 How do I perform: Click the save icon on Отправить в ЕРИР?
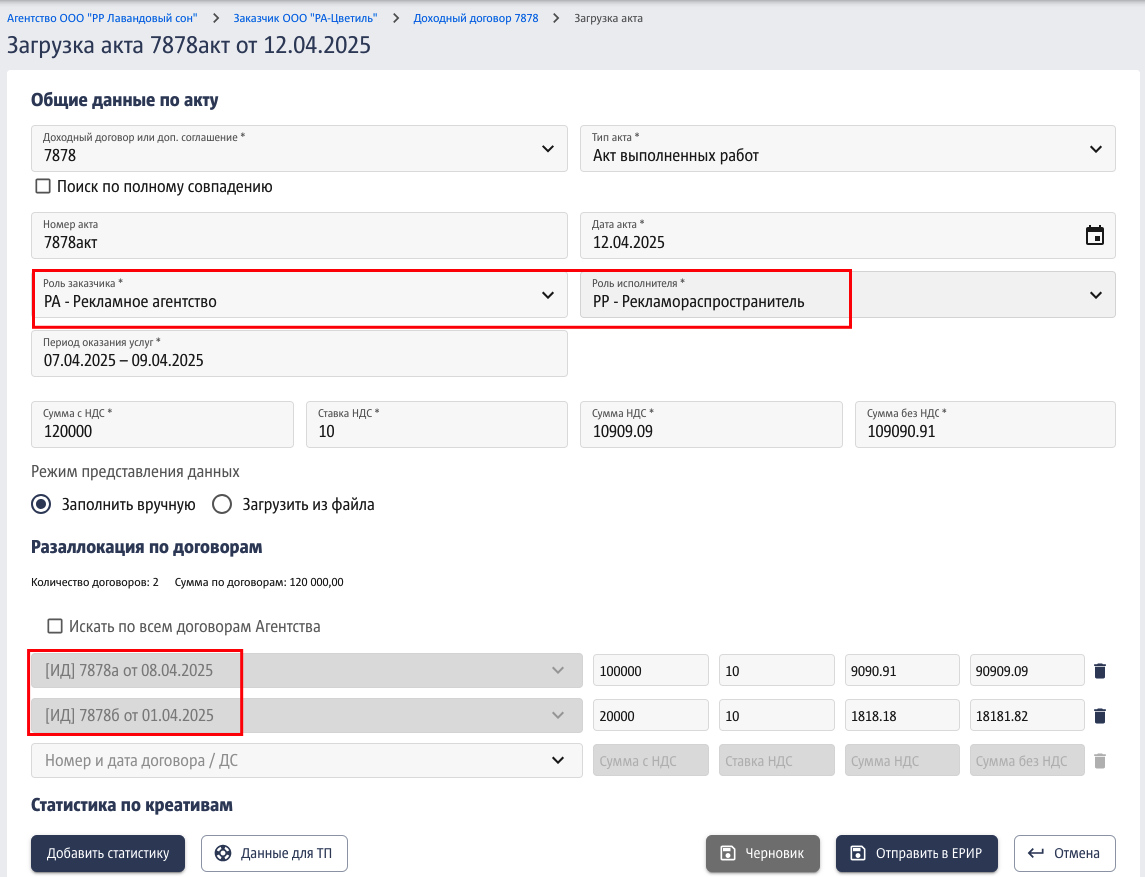point(858,853)
